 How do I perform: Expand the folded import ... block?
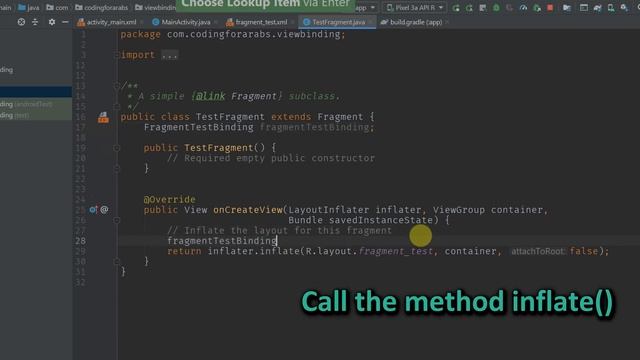coord(169,55)
